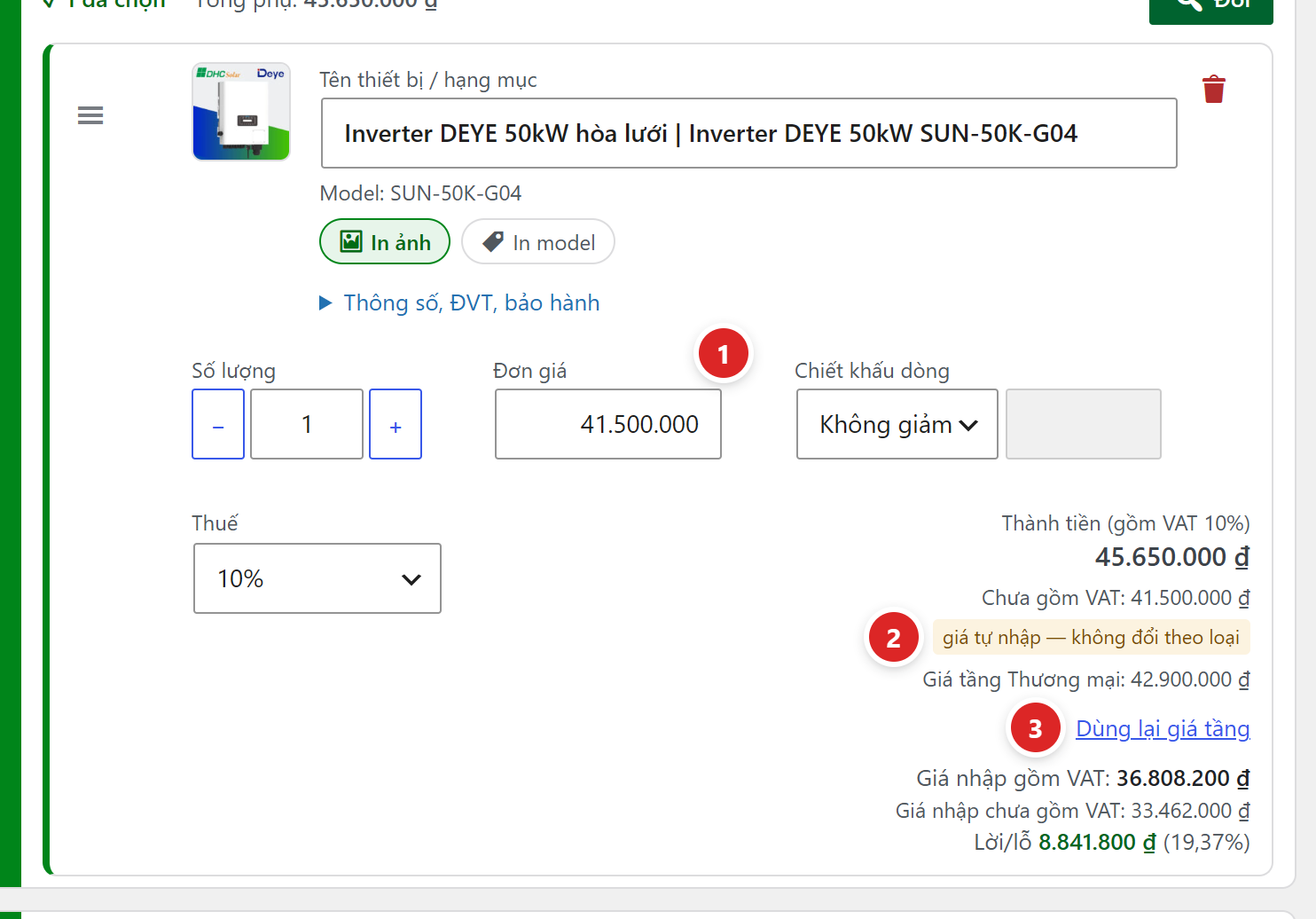Click 'Giá nhập gồm VAT: 36.808.200 đ'
Image resolution: width=1316 pixels, height=919 pixels.
tap(1083, 778)
